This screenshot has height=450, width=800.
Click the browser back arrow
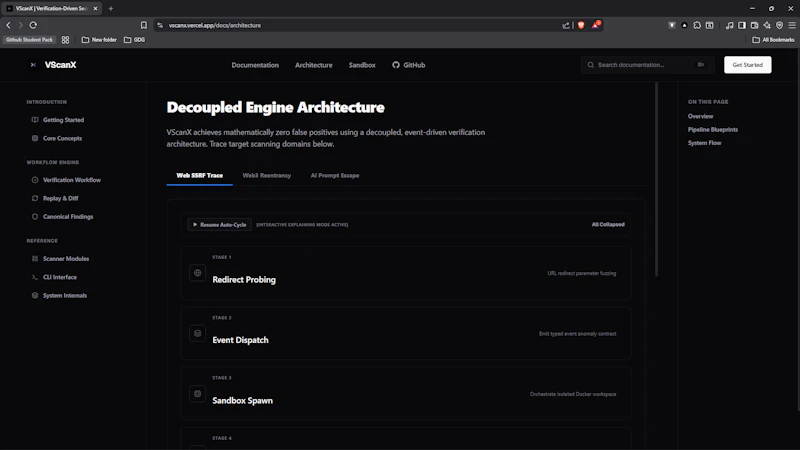(8, 25)
